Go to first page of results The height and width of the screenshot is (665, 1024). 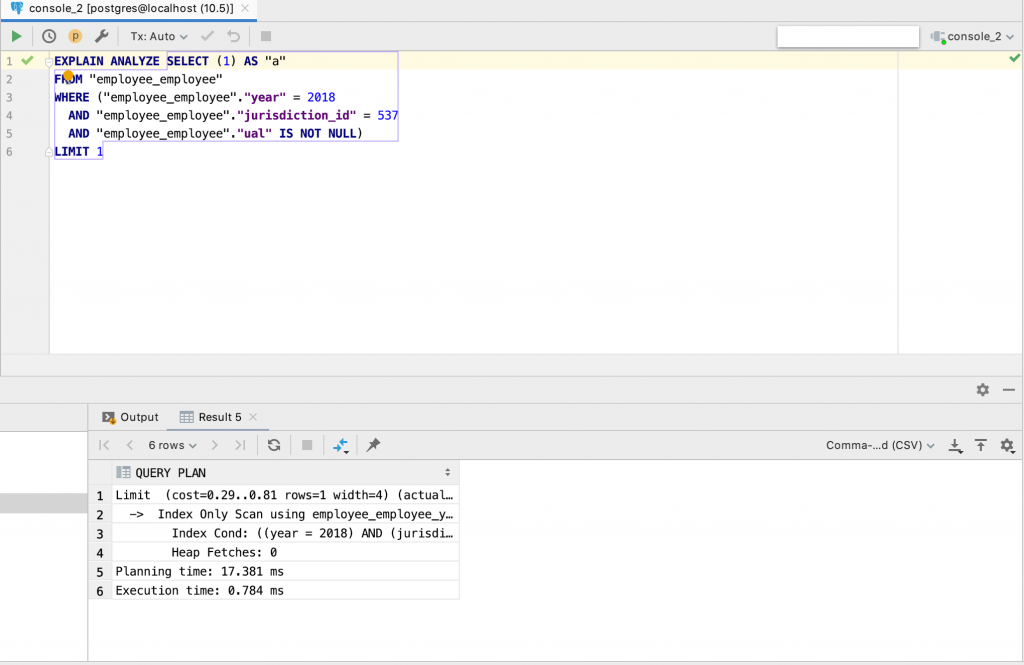pyautogui.click(x=104, y=446)
